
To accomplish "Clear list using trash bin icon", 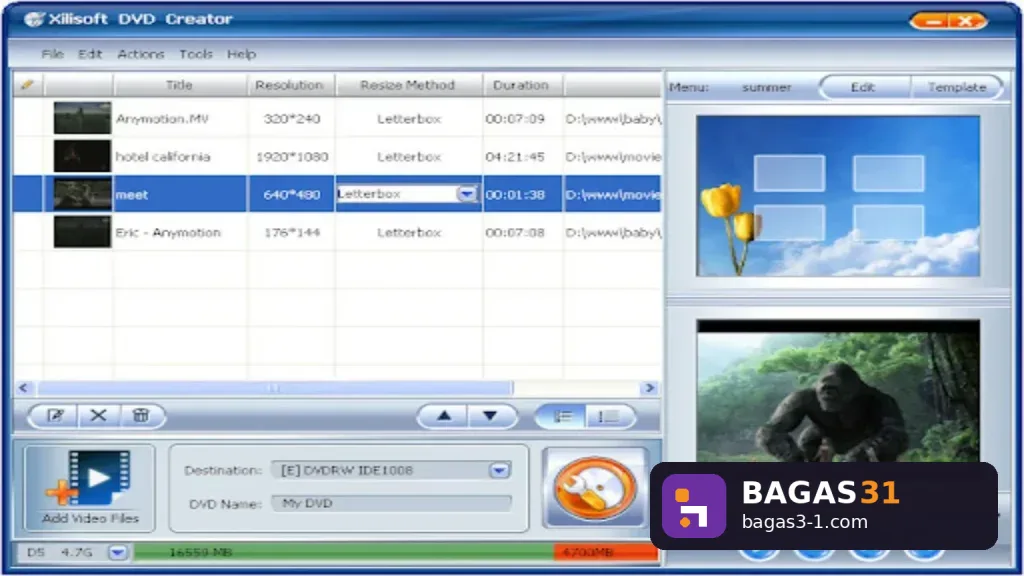I will pyautogui.click(x=140, y=415).
